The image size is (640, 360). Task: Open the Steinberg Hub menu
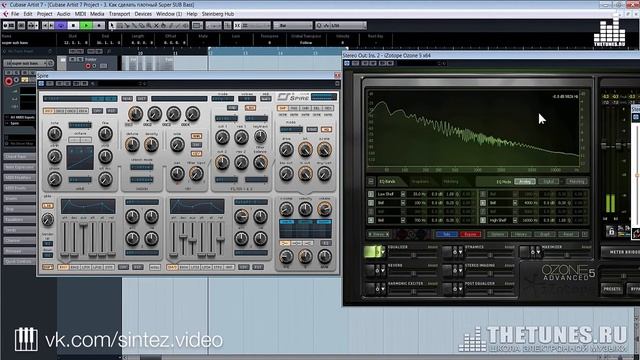(x=218, y=14)
